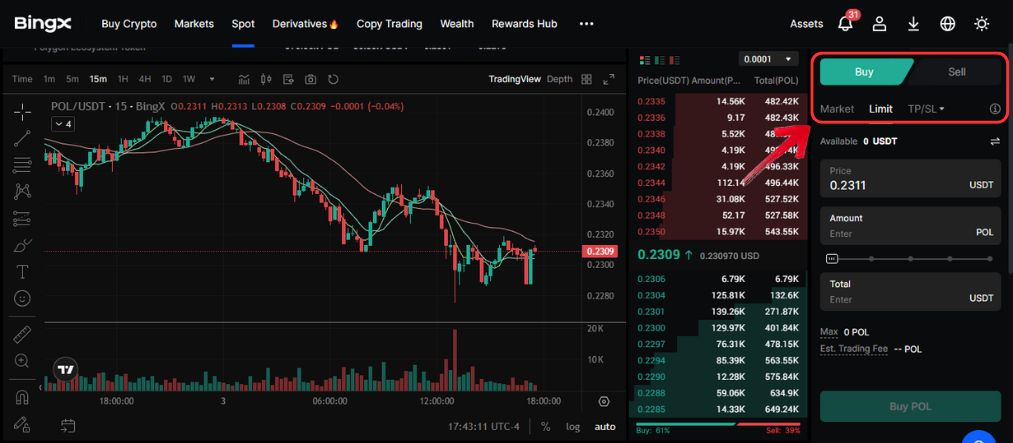The height and width of the screenshot is (443, 1013).
Task: Switch chart to TradingView view
Action: pos(514,79)
